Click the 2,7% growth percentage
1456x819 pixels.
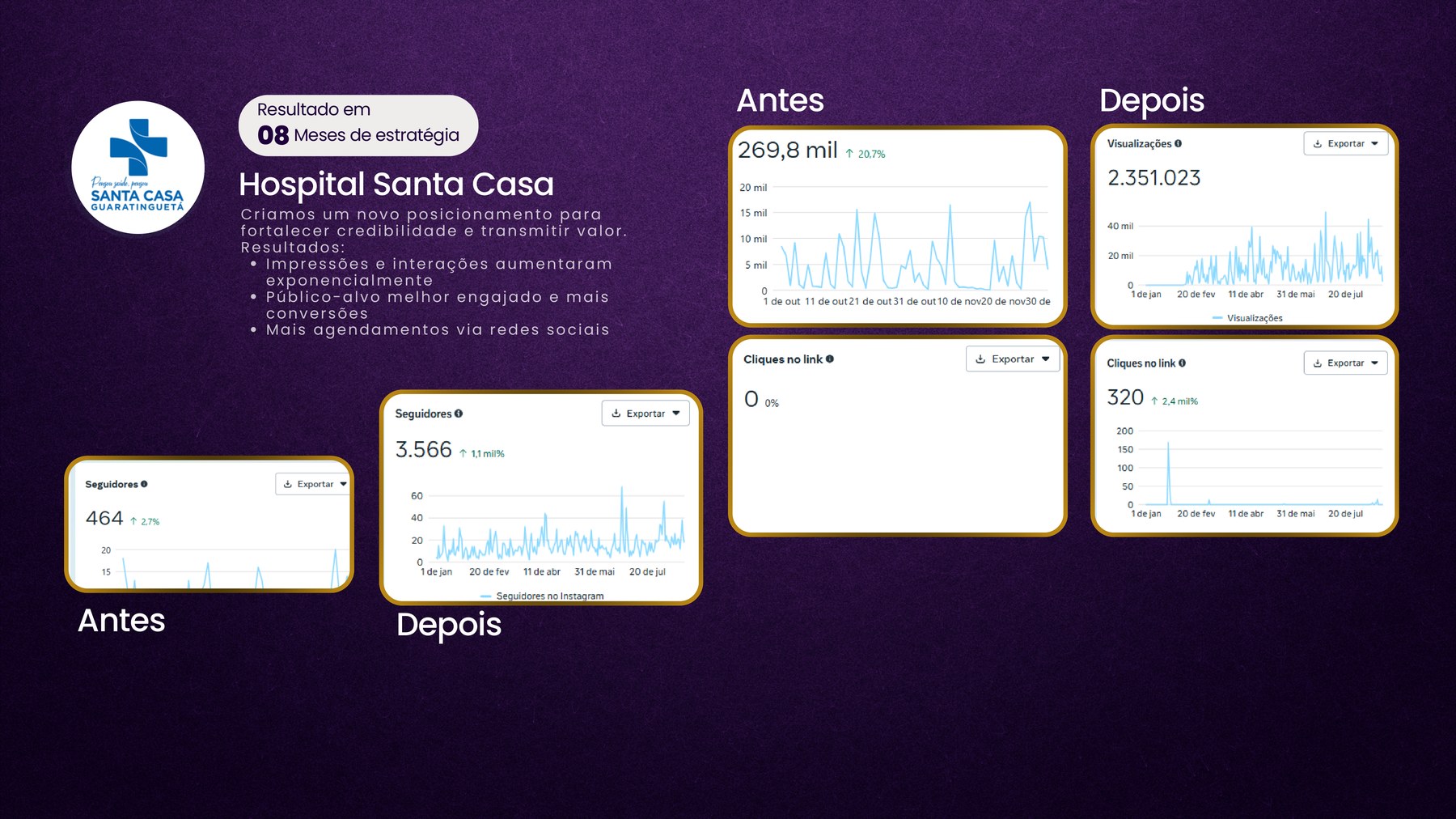(x=150, y=522)
